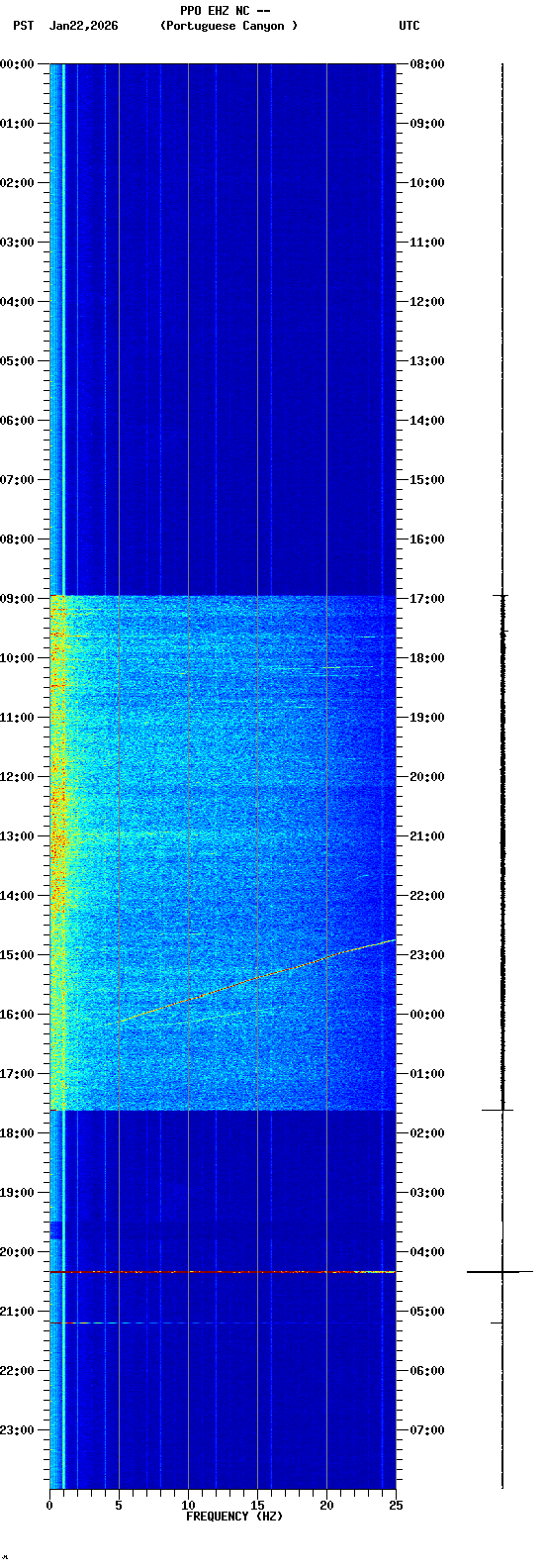Click the 5 Hz frequency tick label
Image resolution: width=546 pixels, height=1568 pixels.
point(119,1506)
